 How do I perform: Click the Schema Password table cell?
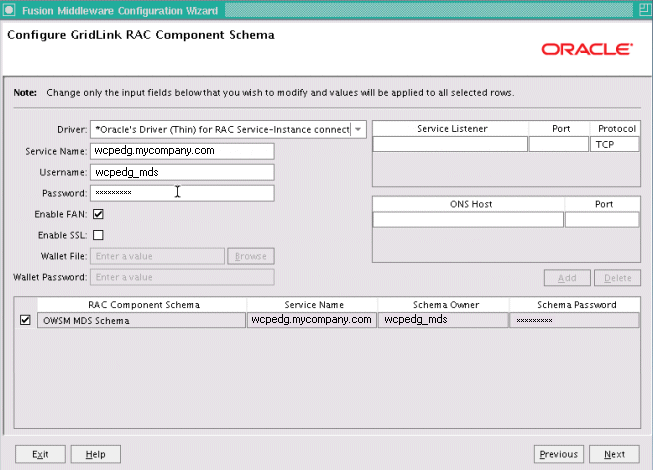(x=574, y=320)
